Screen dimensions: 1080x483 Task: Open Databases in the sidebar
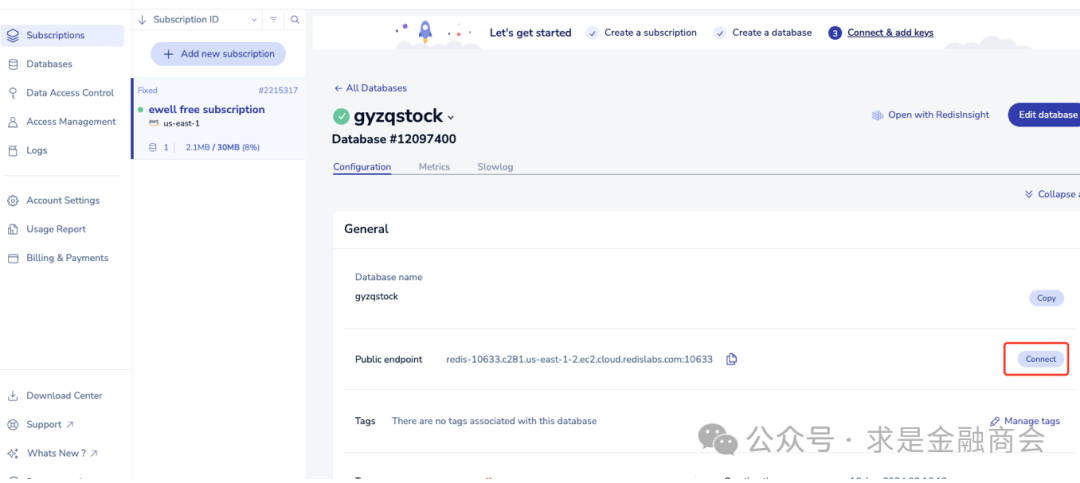(x=49, y=64)
